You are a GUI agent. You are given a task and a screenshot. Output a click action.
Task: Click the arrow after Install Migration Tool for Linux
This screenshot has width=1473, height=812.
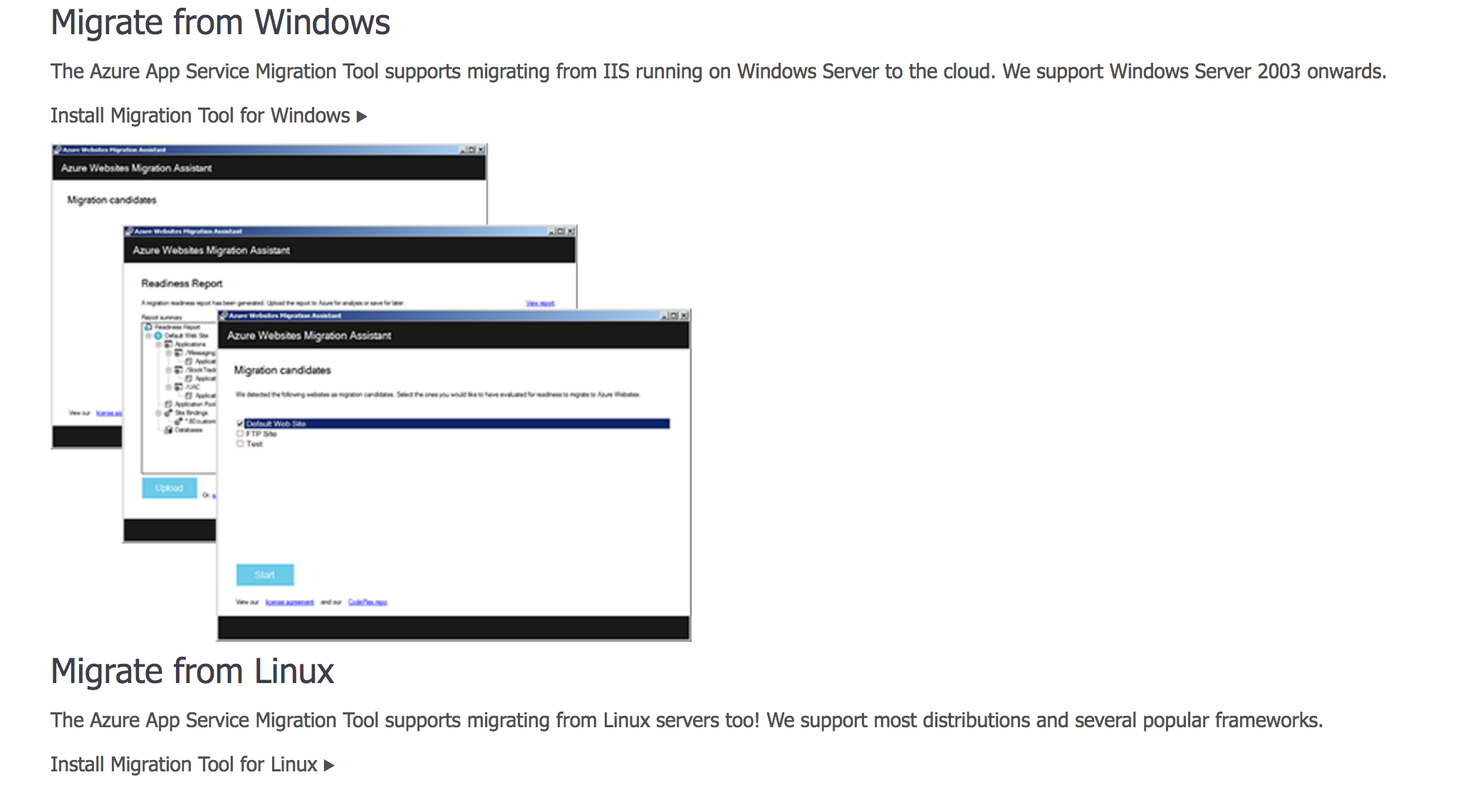(x=329, y=765)
